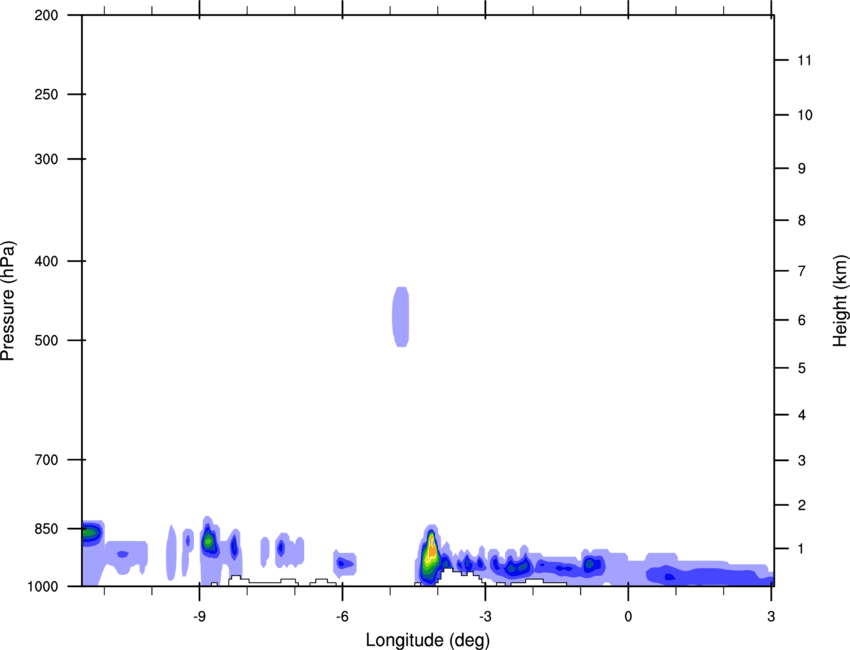Image resolution: width=850 pixels, height=650 pixels.
Task: Click the -3 longitude tick label
Action: 485,616
